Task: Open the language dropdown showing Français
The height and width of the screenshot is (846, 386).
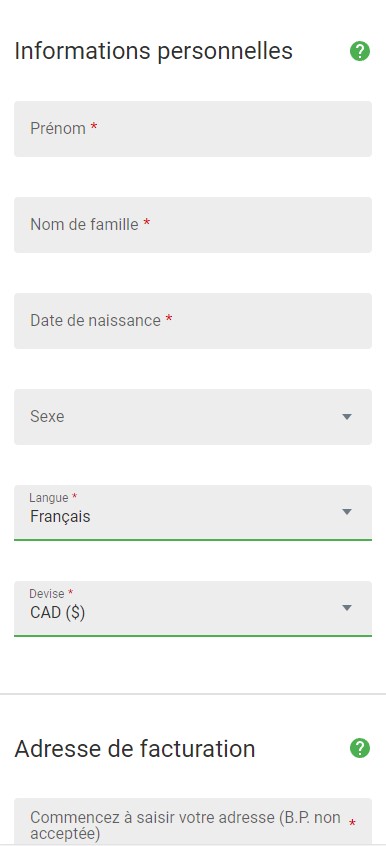Action: [193, 513]
